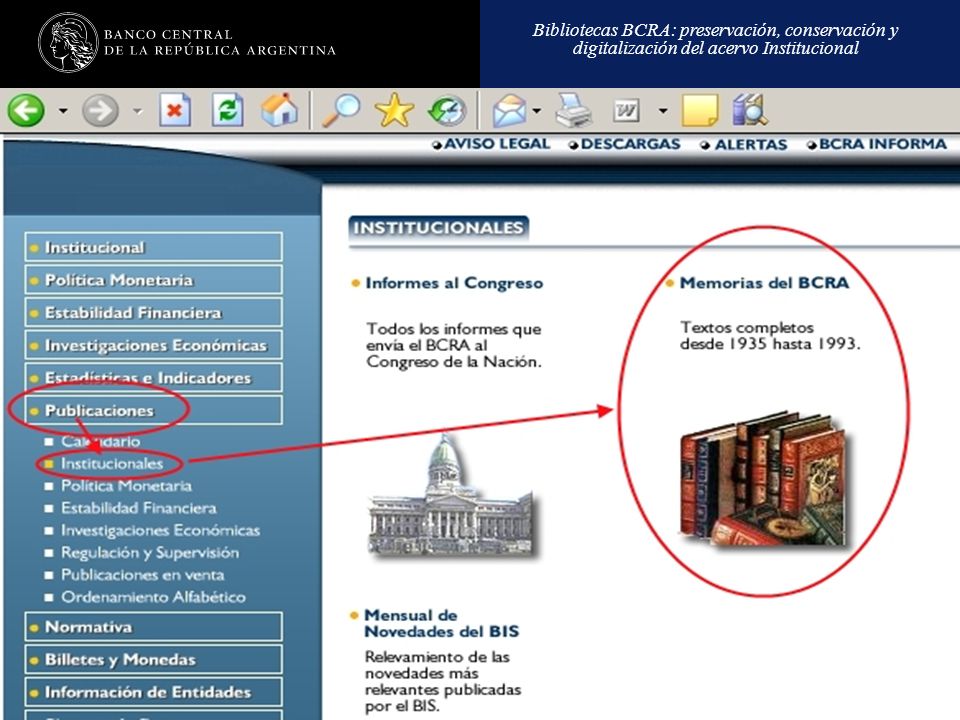Click the Stop loading icon
The height and width of the screenshot is (720, 960).
coord(174,110)
